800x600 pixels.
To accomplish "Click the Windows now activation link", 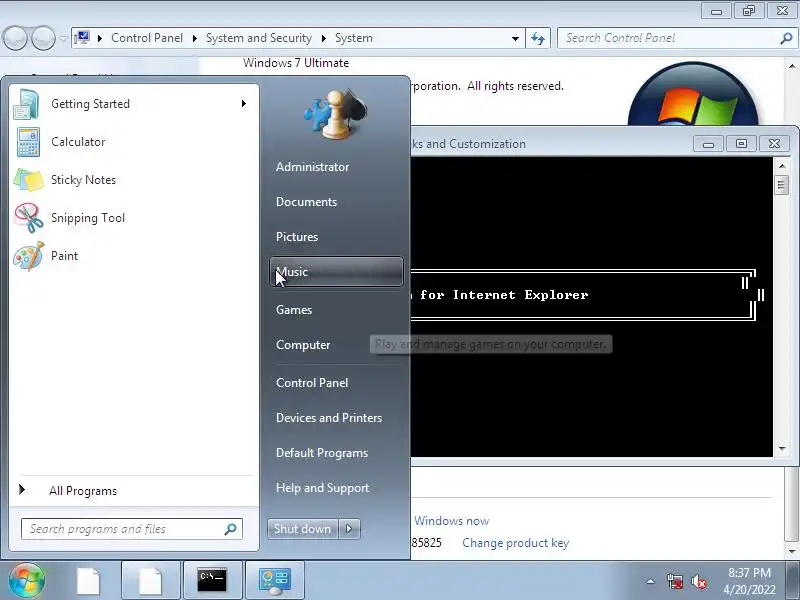I will (x=452, y=521).
